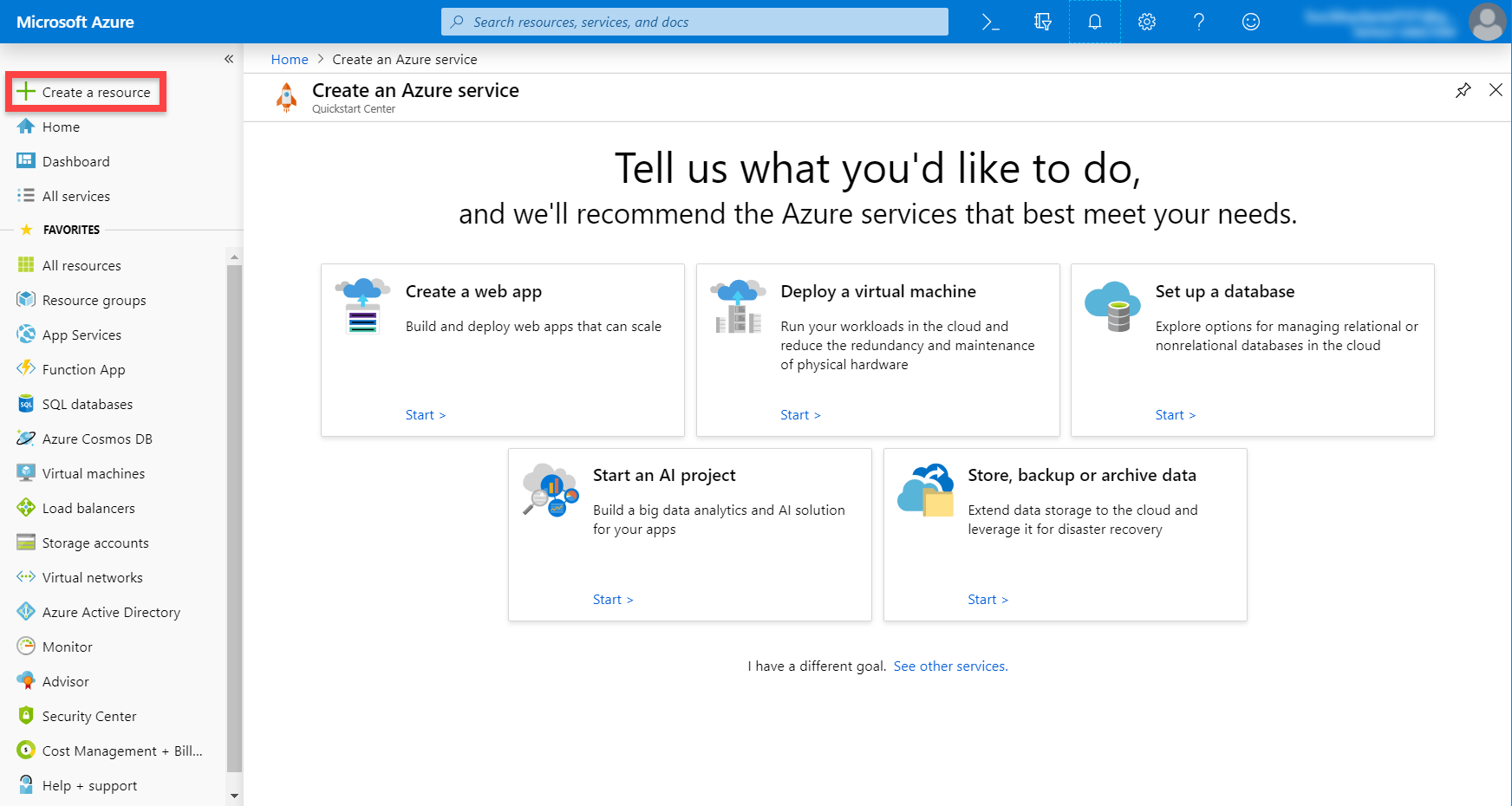Open Directory and subscription filter icon
The image size is (1512, 806).
(x=1043, y=22)
